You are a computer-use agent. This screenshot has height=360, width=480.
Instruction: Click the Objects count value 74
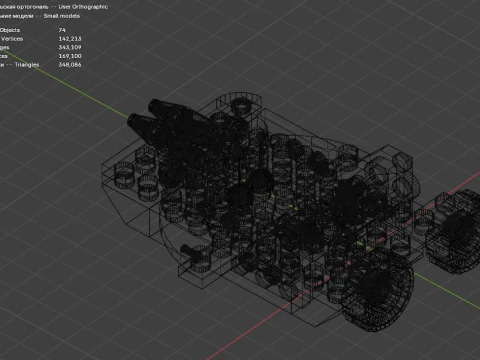(x=62, y=30)
